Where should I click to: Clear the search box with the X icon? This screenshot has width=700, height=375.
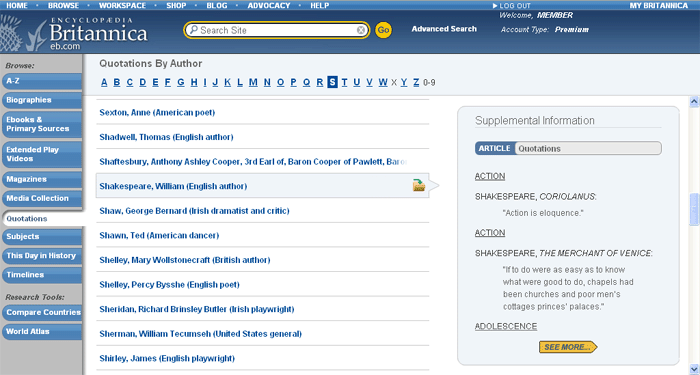tap(361, 30)
